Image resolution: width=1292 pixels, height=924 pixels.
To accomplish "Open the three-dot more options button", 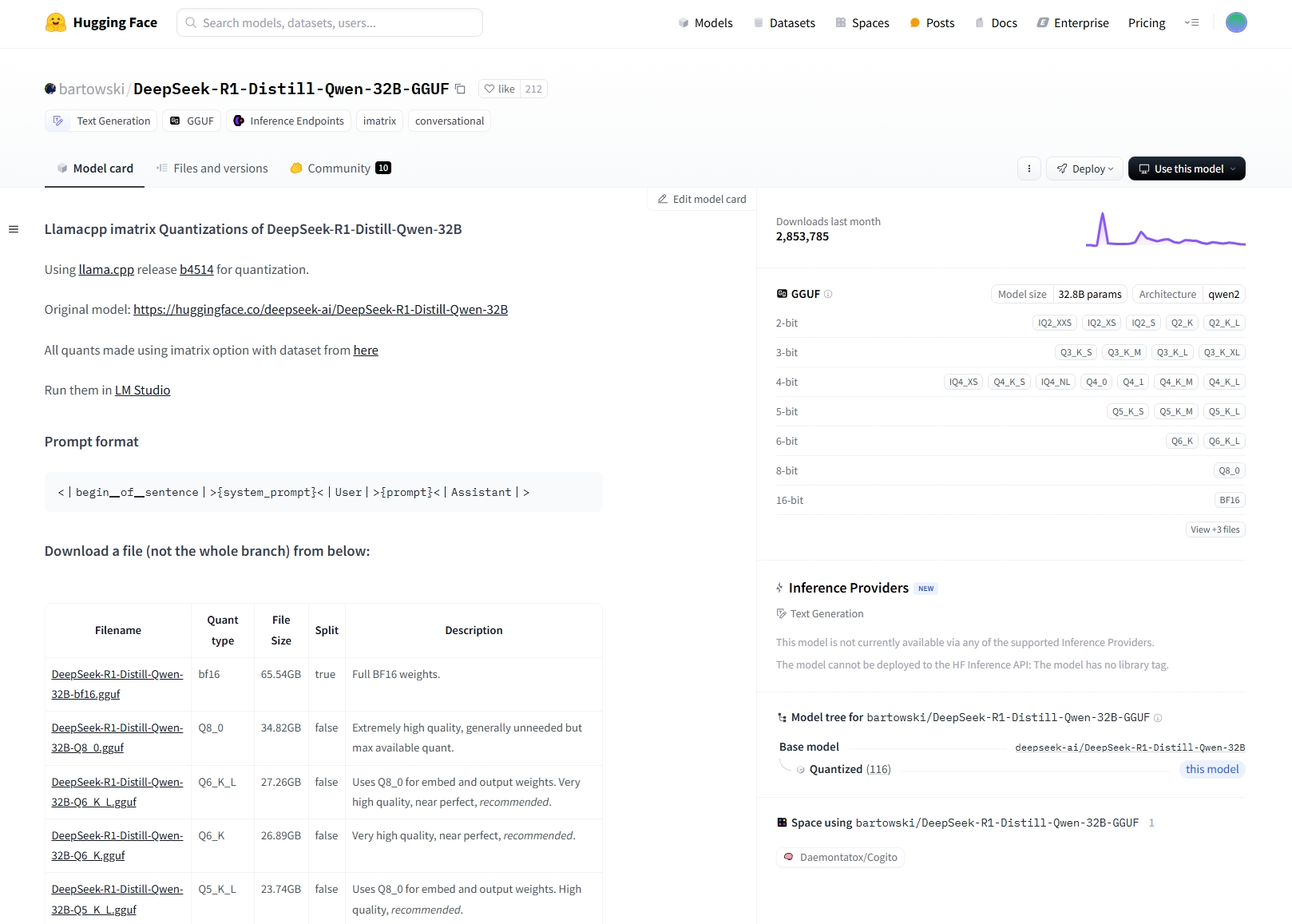I will pos(1029,169).
